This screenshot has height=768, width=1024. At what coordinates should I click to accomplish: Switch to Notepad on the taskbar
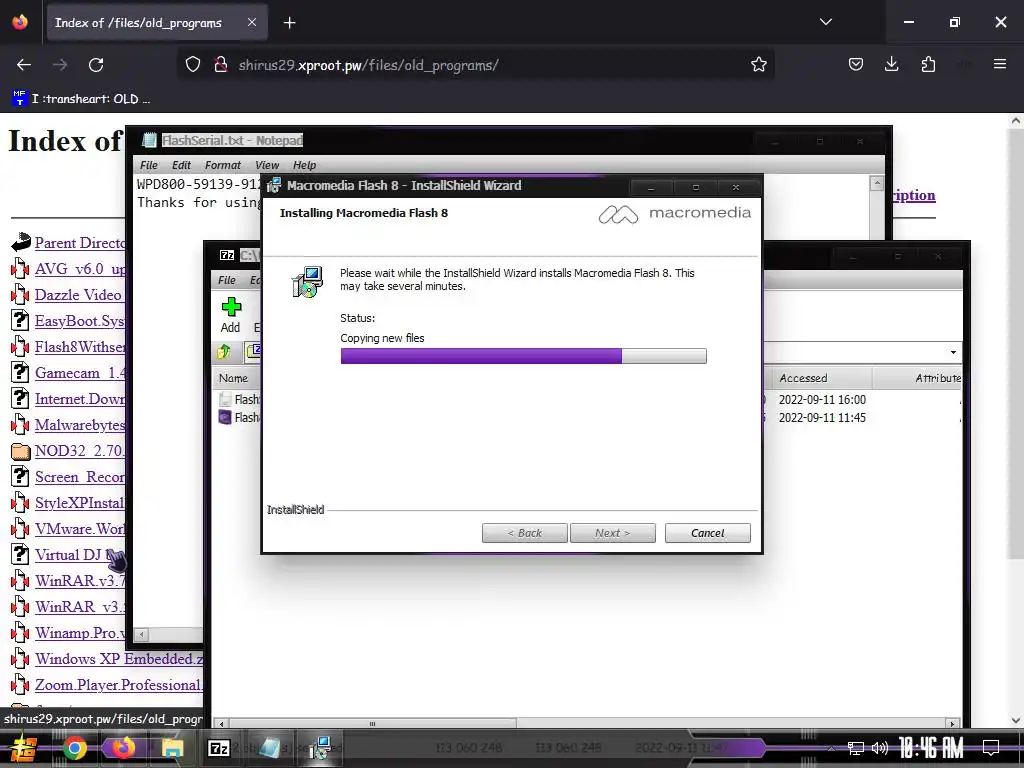pos(268,748)
